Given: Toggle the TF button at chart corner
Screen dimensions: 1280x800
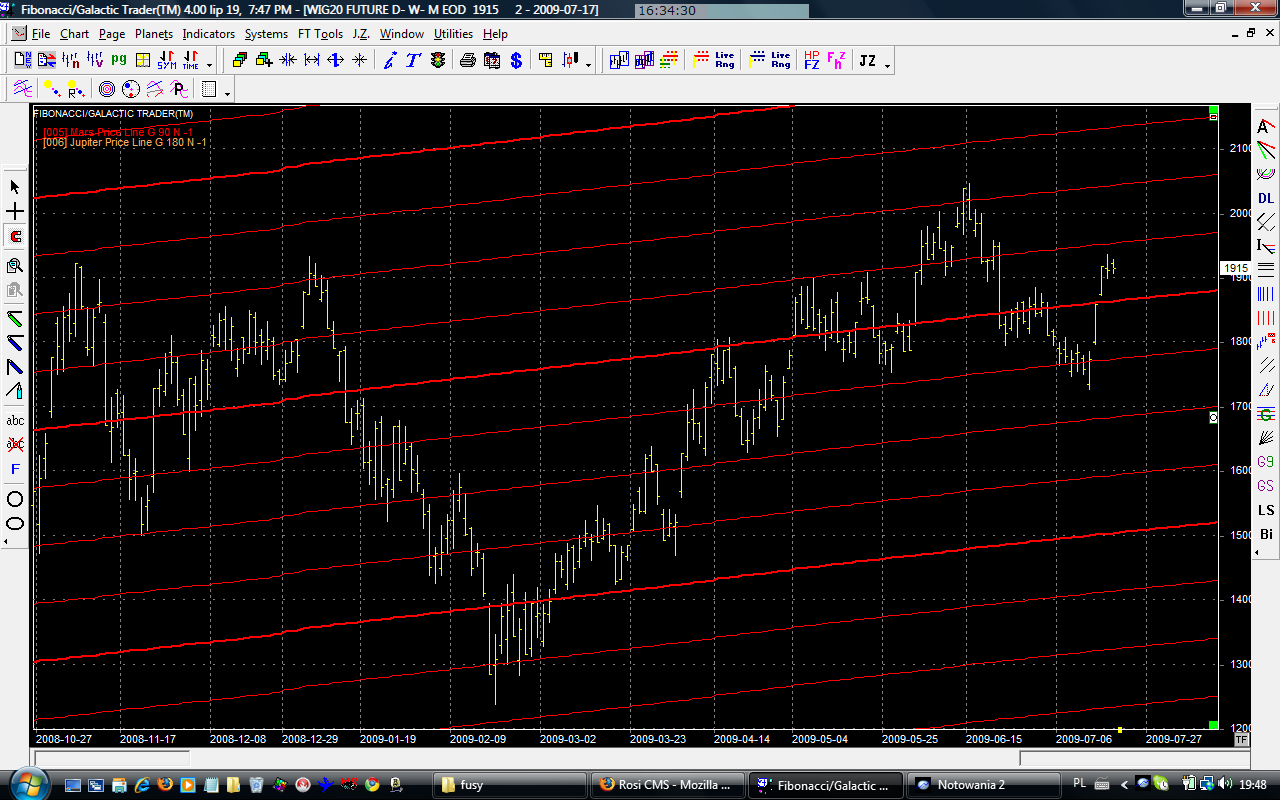Looking at the screenshot, I should pos(1242,740).
